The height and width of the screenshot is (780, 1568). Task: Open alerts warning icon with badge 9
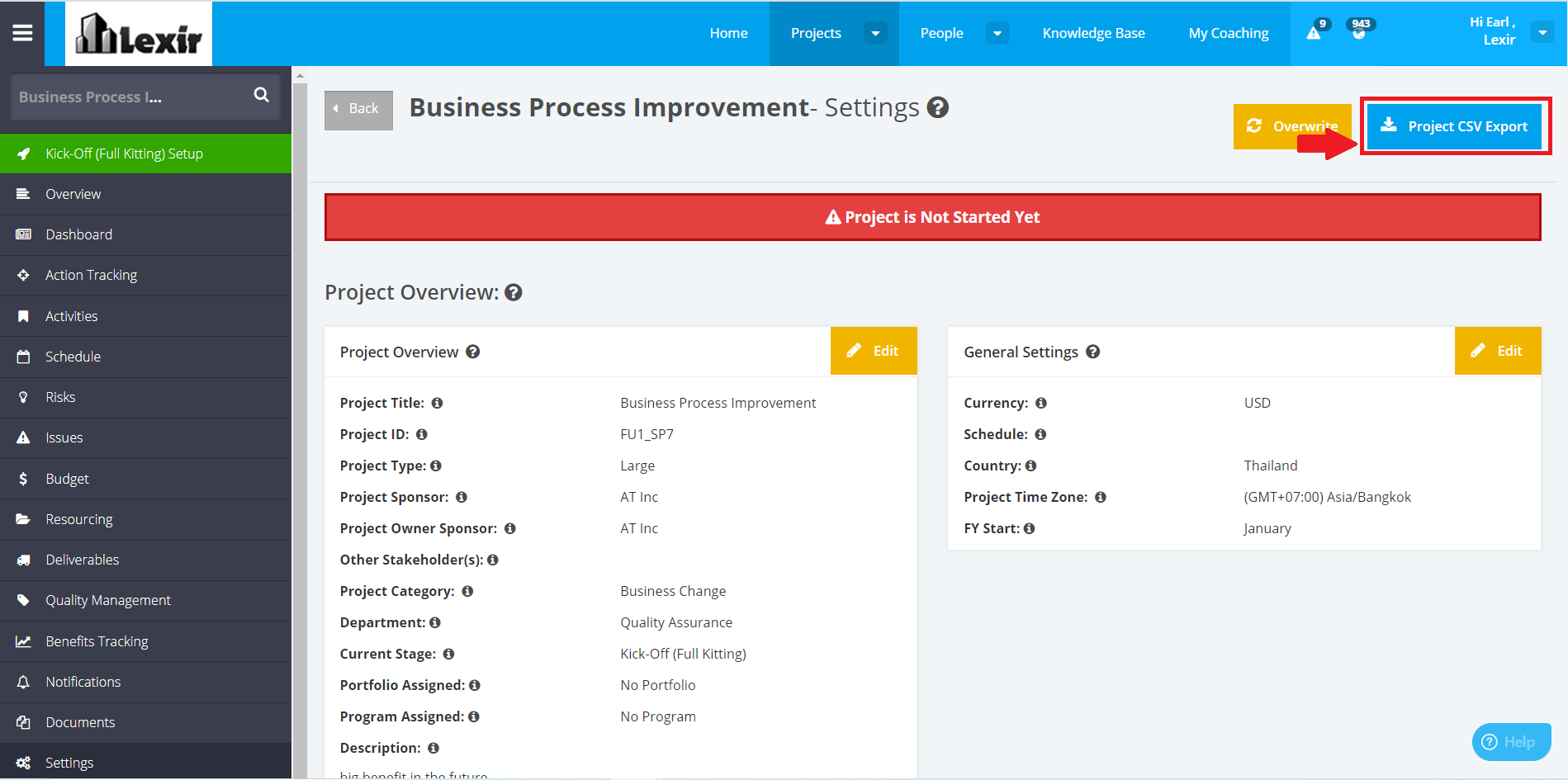click(x=1314, y=33)
